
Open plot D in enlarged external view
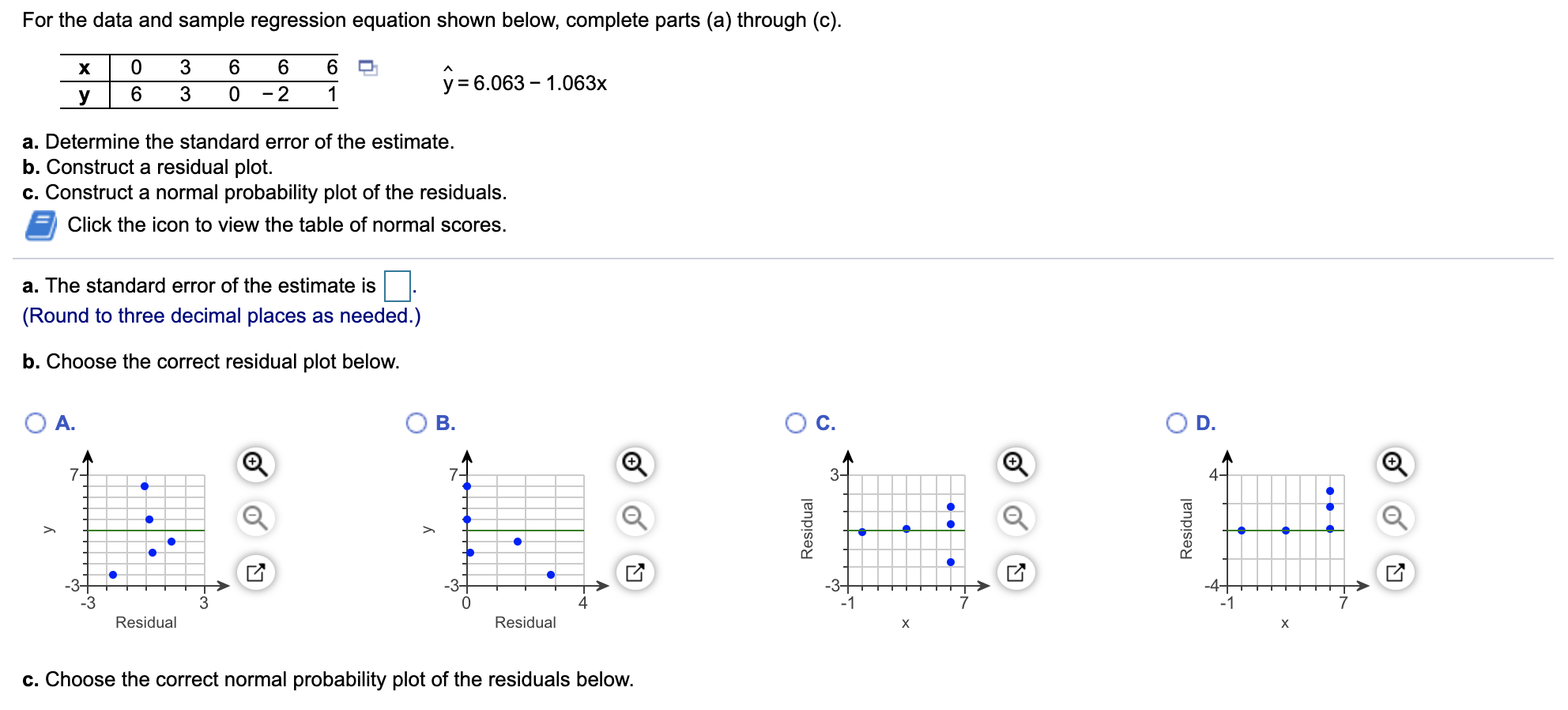point(1396,573)
